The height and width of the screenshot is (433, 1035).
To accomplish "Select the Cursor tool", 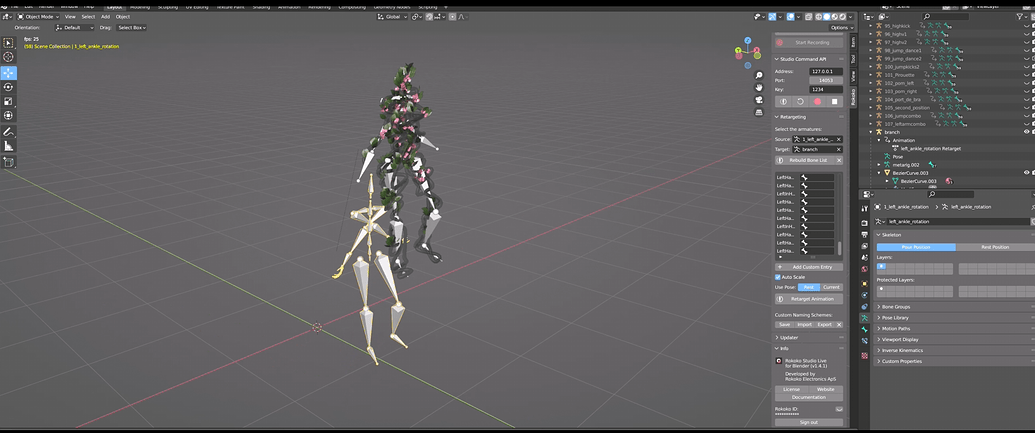I will [x=9, y=57].
